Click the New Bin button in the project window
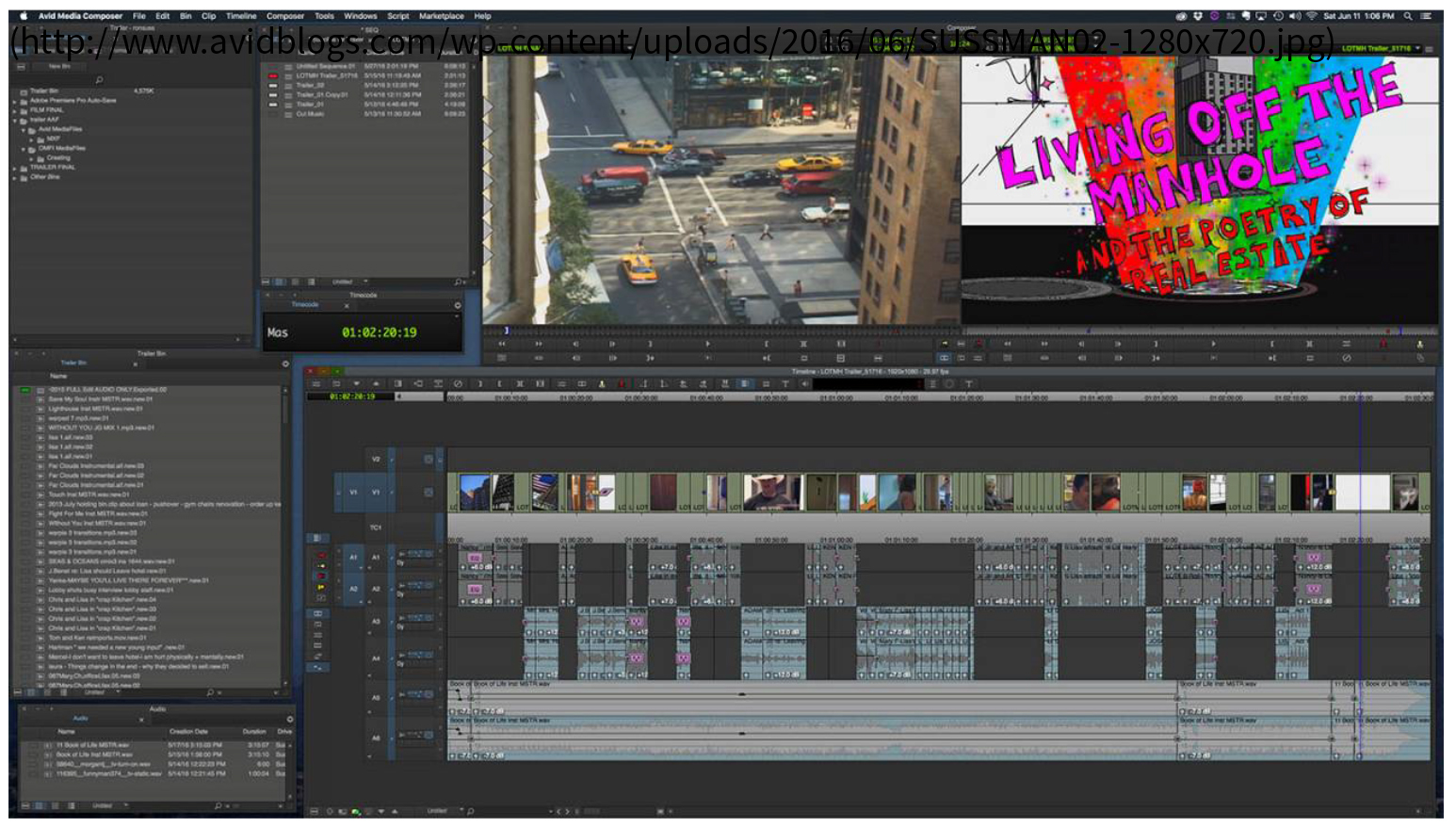This screenshot has height=827, width=1456. (x=59, y=67)
